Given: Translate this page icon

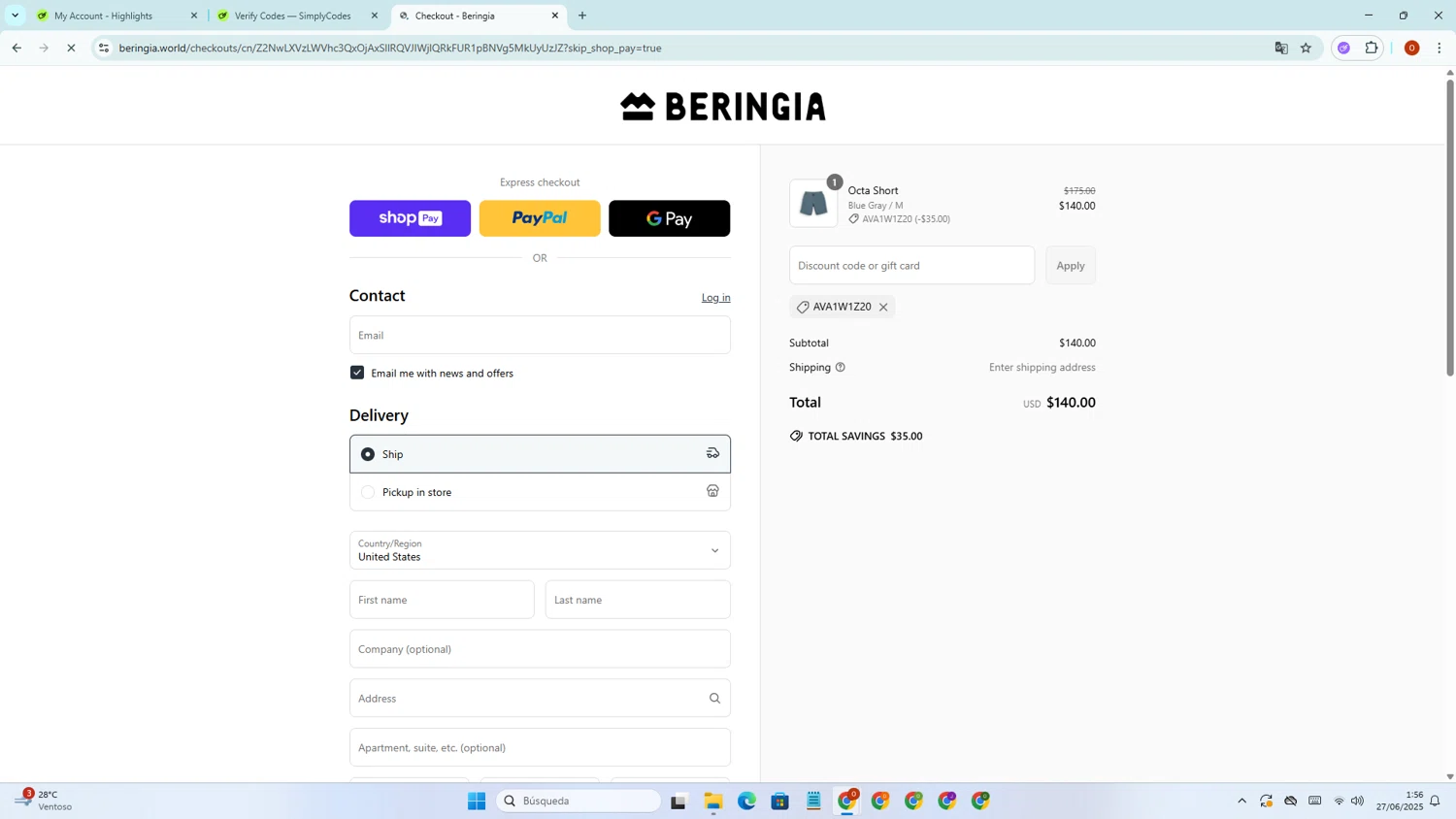Looking at the screenshot, I should [x=1281, y=48].
